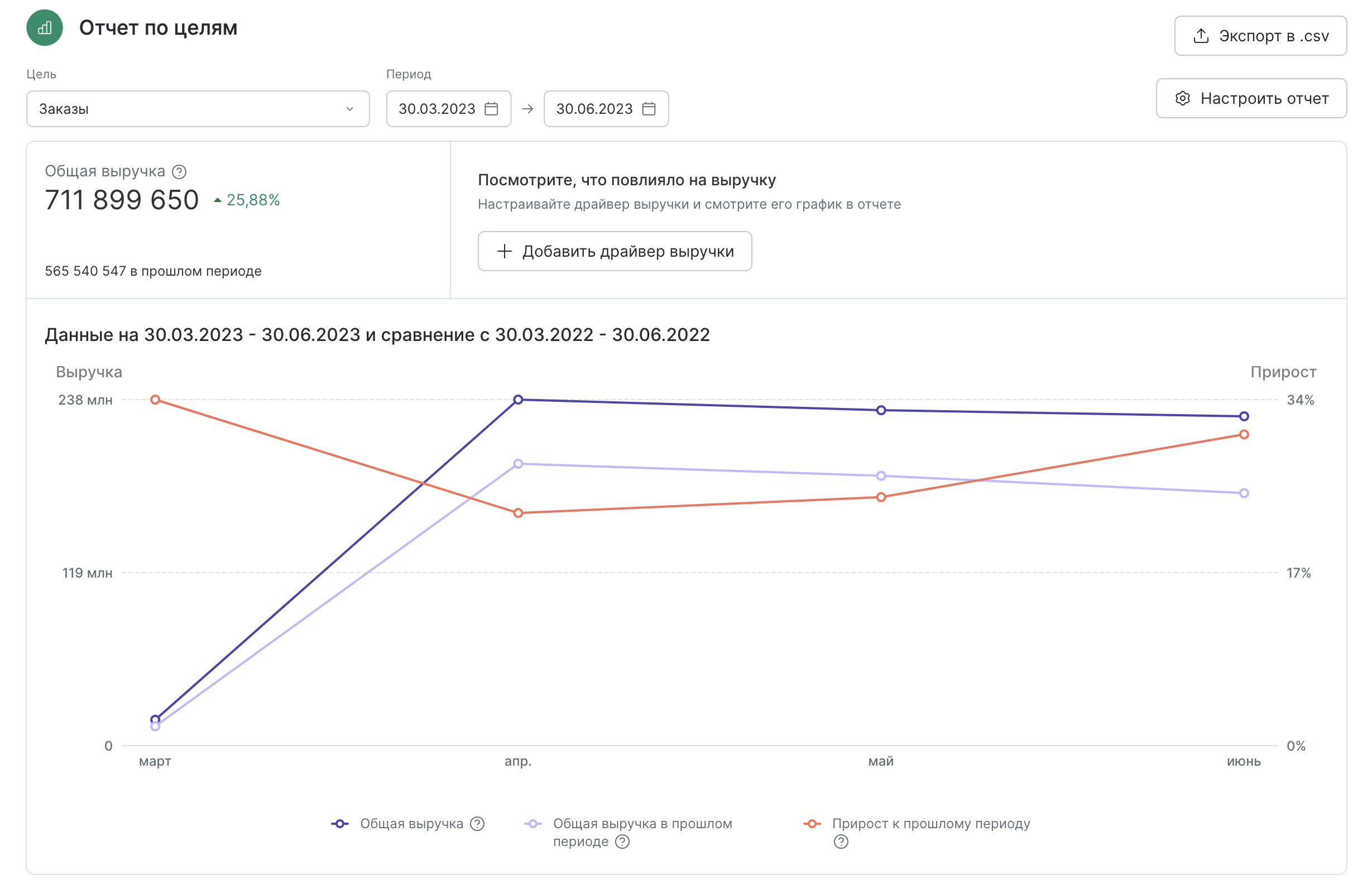Screen dimensions: 1372x884
Task: Click calendar icon in start date field
Action: [x=491, y=108]
